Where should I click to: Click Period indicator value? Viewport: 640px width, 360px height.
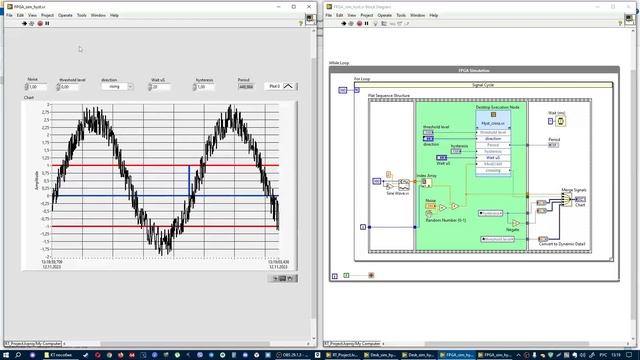coord(246,87)
